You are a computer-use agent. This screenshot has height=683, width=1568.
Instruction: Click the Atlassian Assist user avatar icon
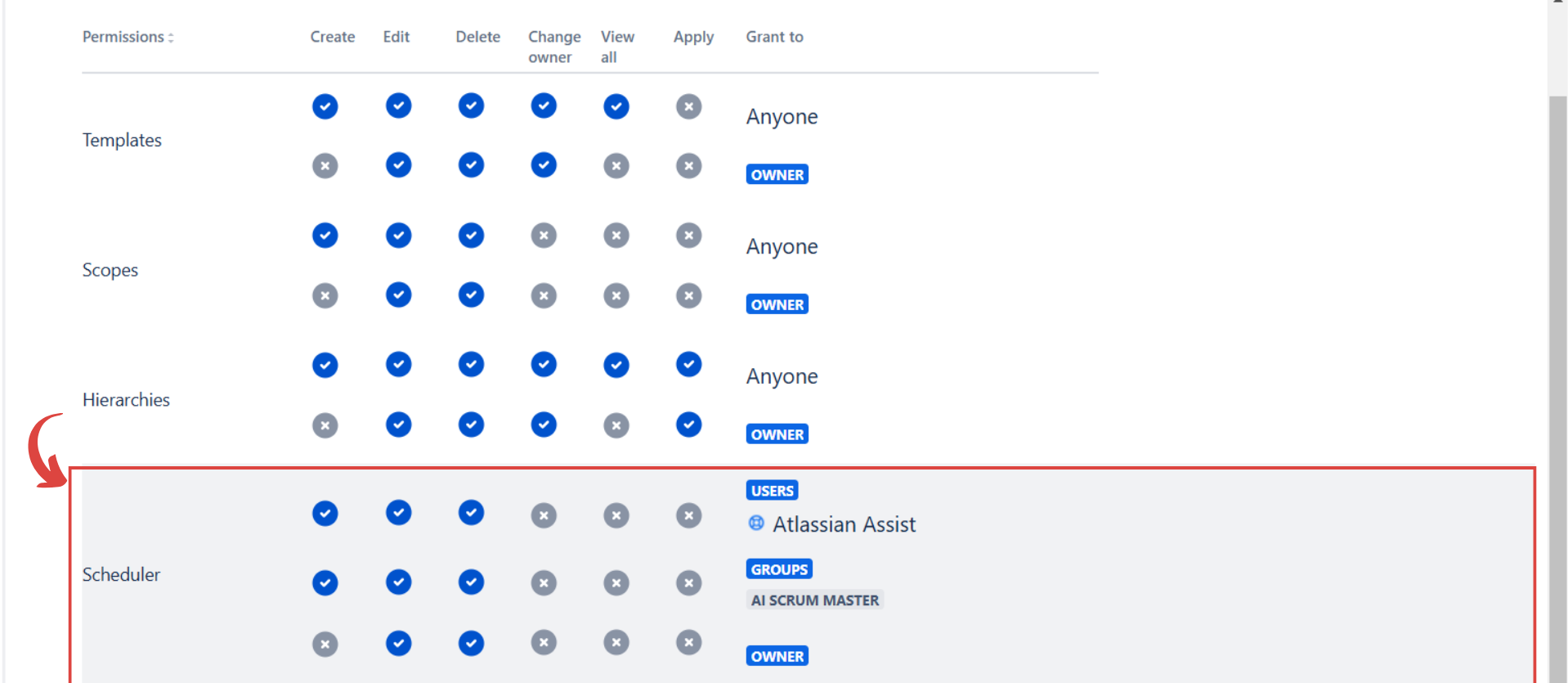(x=756, y=523)
